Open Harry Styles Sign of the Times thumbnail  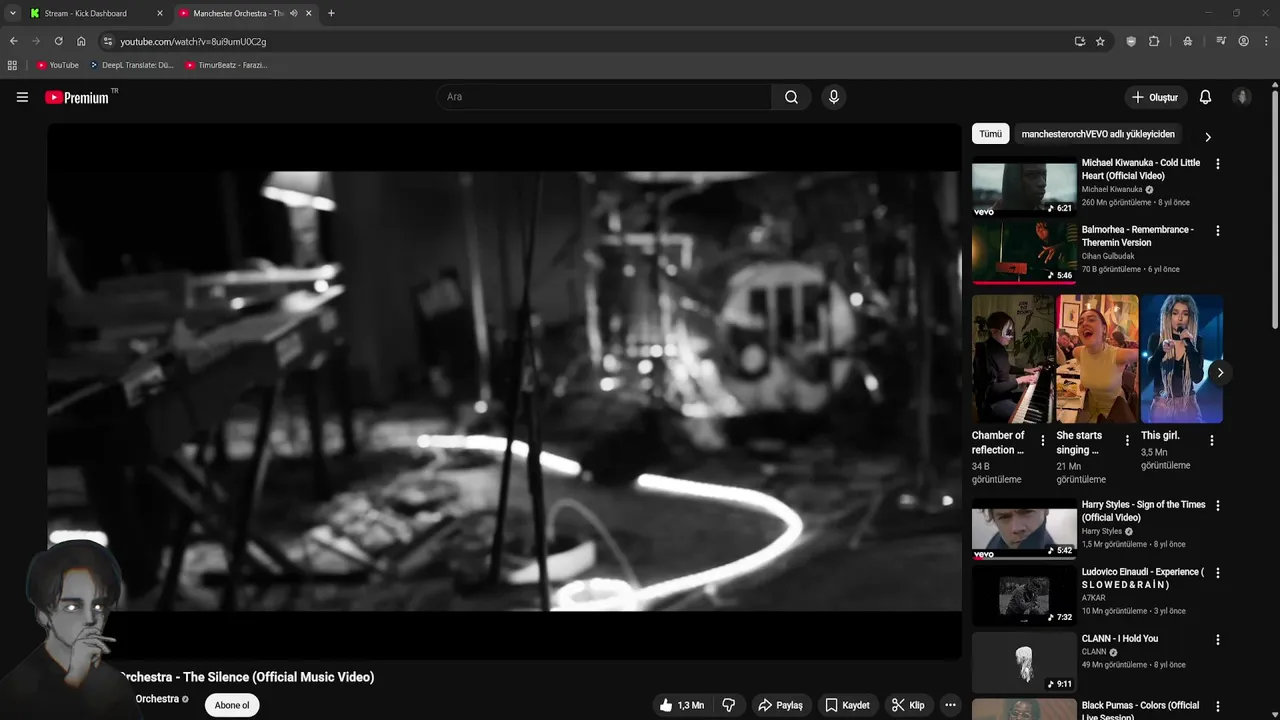pyautogui.click(x=1024, y=528)
